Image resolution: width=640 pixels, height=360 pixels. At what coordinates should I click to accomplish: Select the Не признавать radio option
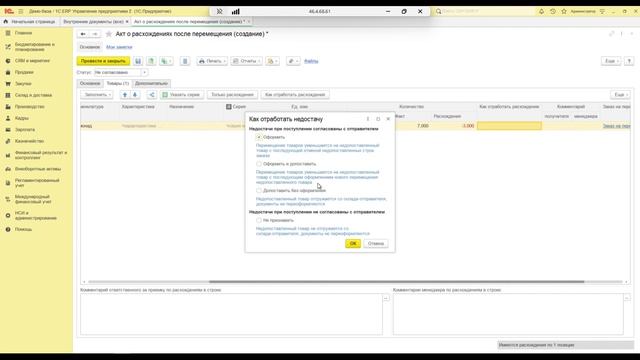(259, 220)
